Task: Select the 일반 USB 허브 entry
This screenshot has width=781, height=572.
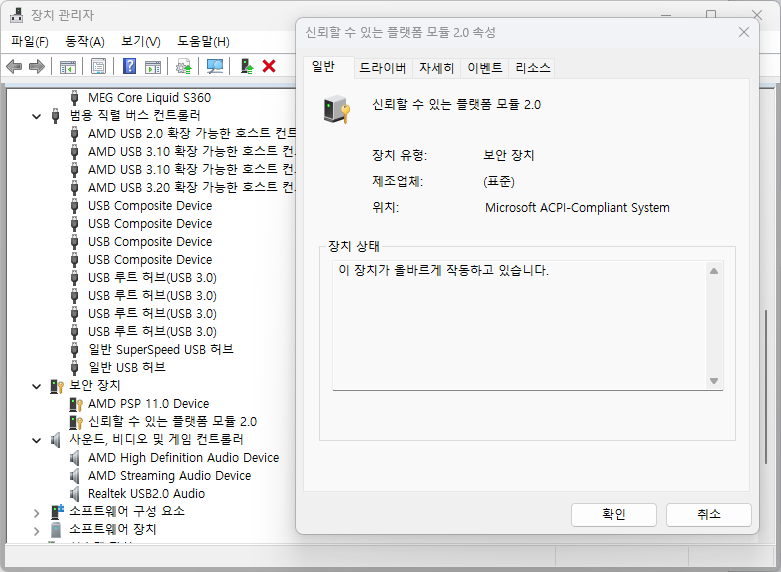Action: click(x=127, y=368)
